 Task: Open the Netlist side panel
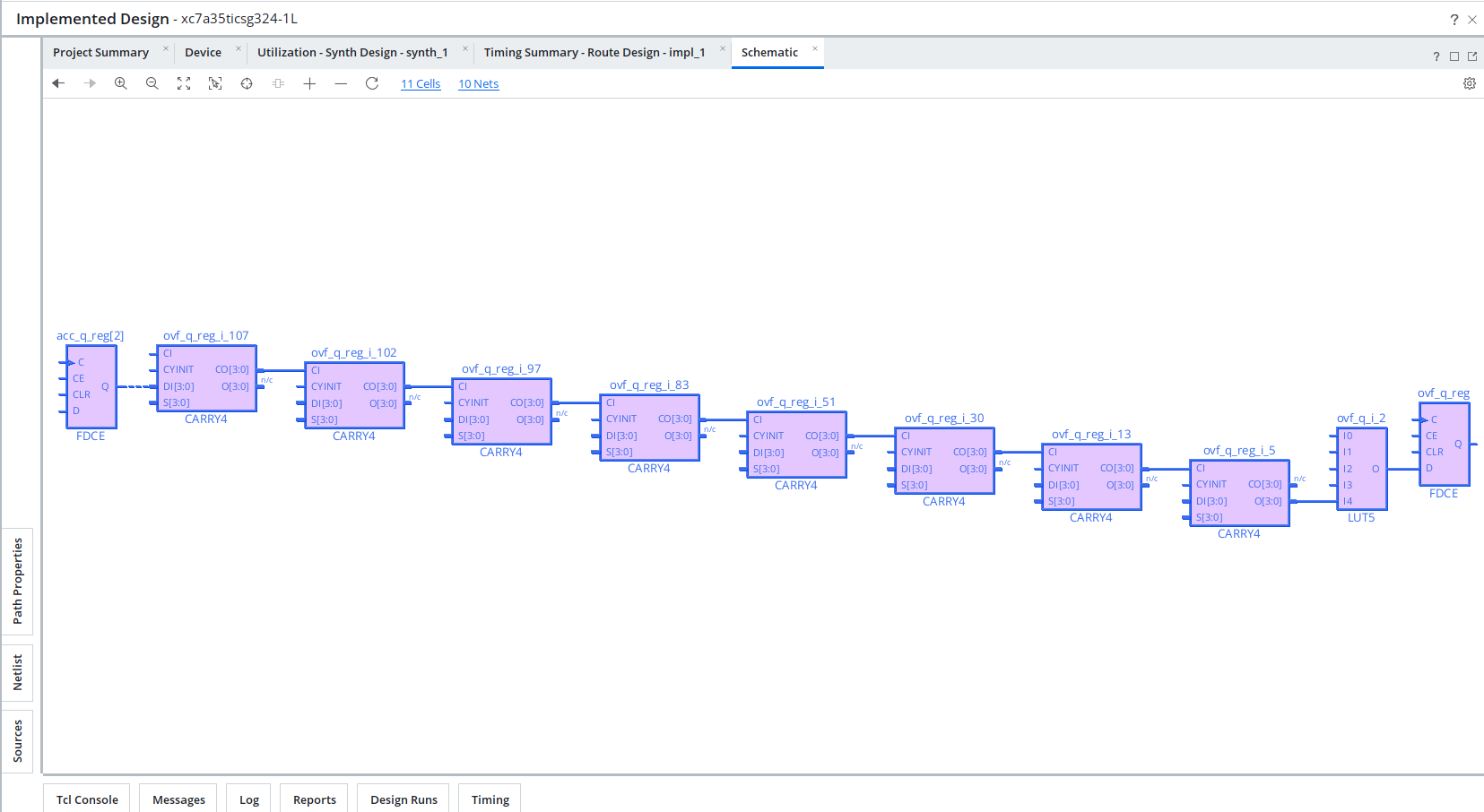17,673
